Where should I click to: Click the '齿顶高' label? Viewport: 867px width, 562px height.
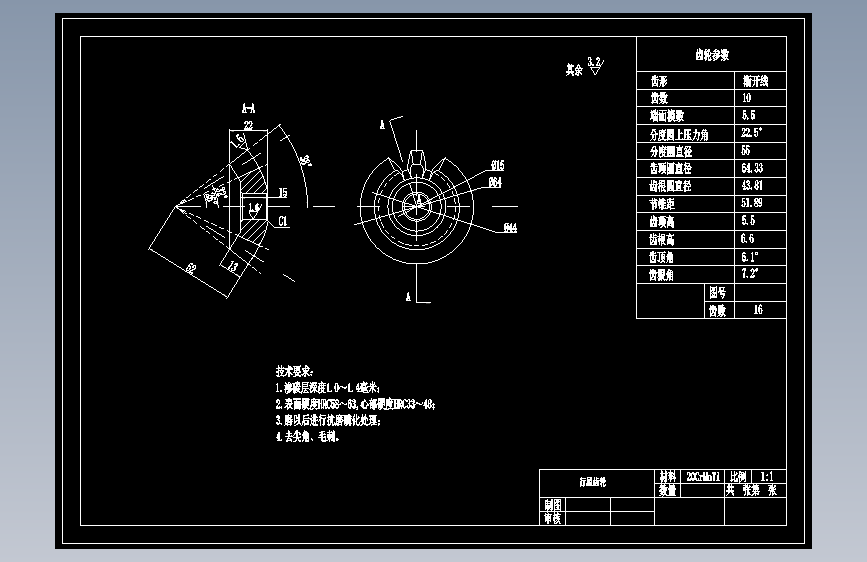tap(662, 221)
